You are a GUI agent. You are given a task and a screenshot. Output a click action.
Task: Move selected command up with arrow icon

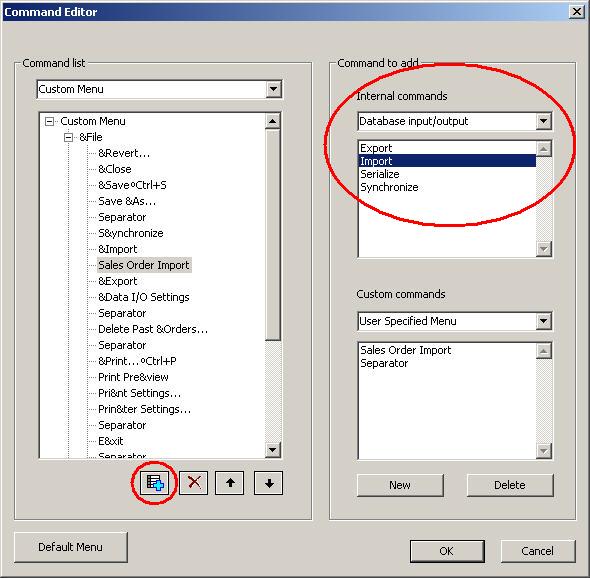pyautogui.click(x=230, y=482)
